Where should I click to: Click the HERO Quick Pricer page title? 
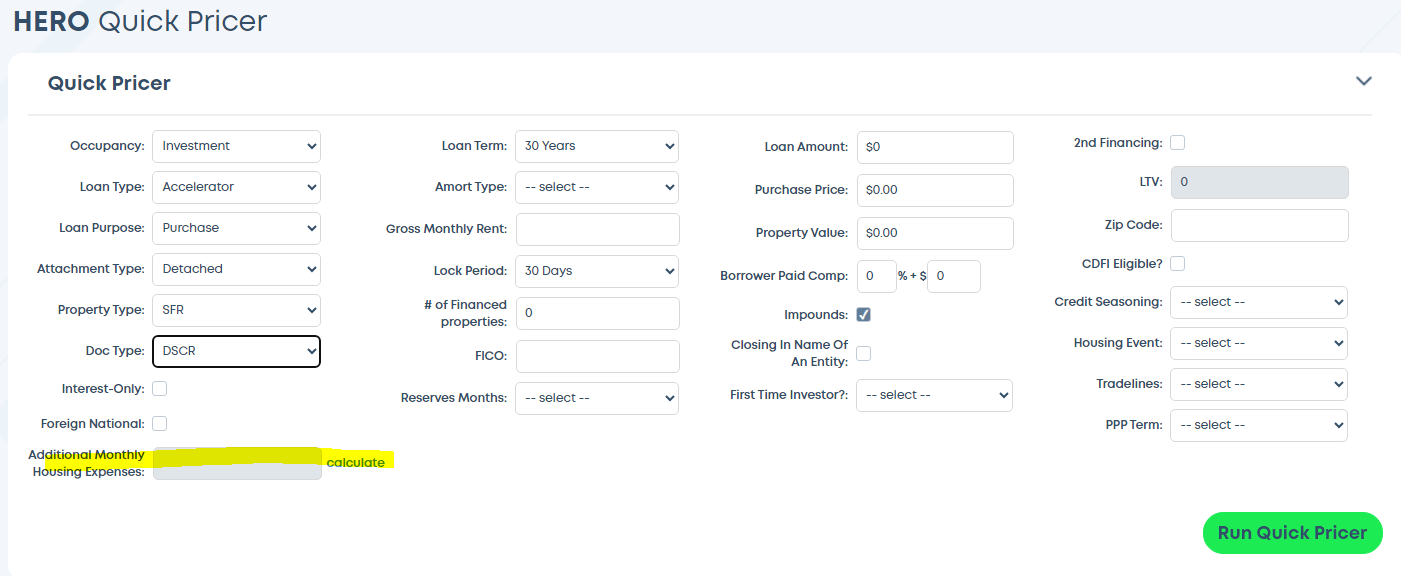click(140, 21)
